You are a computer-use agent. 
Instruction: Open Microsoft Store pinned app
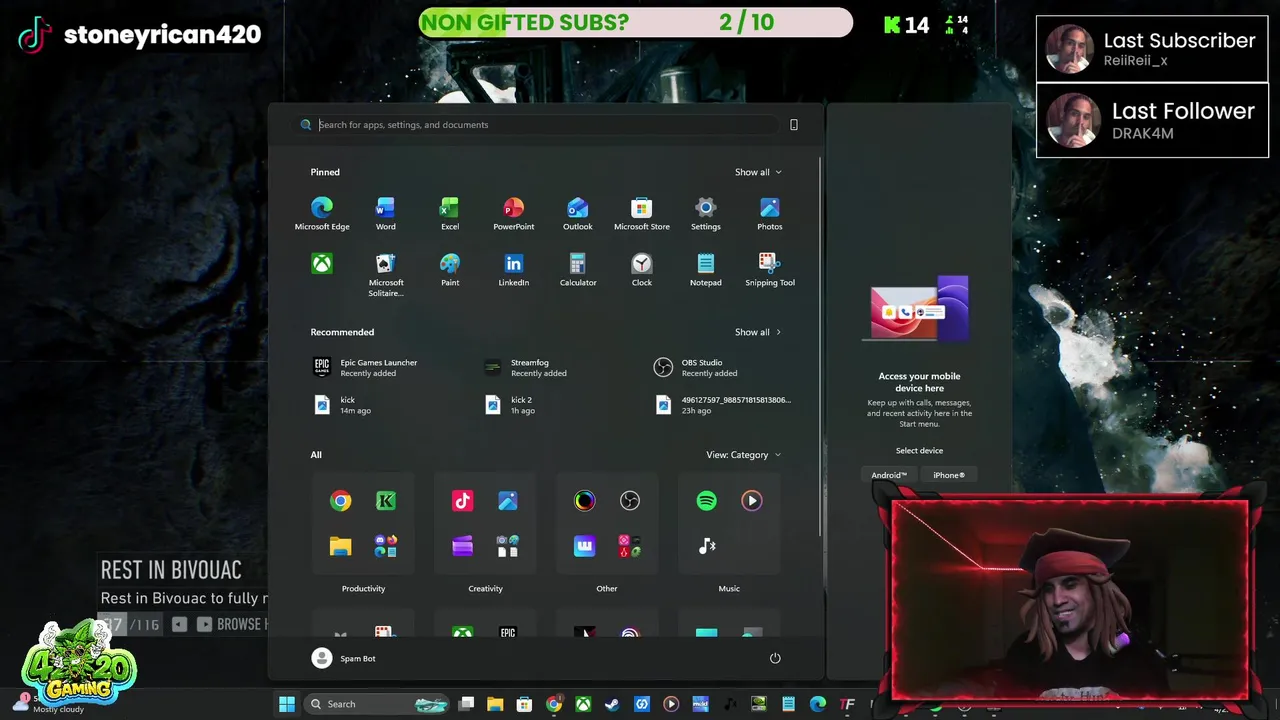click(642, 213)
